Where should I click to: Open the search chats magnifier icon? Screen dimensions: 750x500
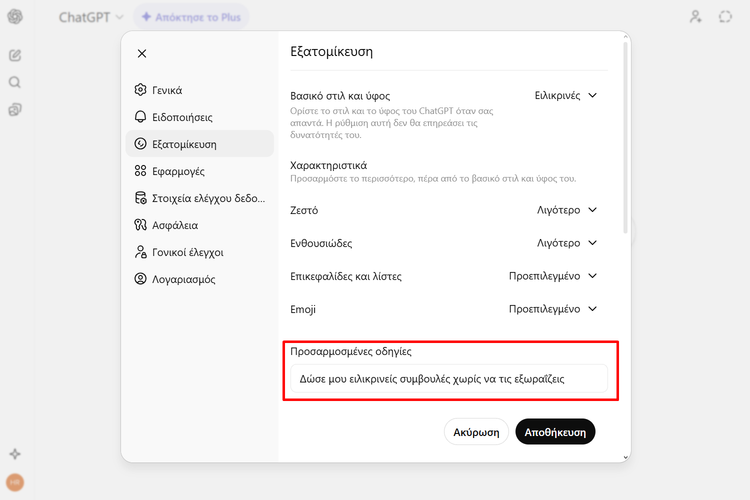coord(15,82)
